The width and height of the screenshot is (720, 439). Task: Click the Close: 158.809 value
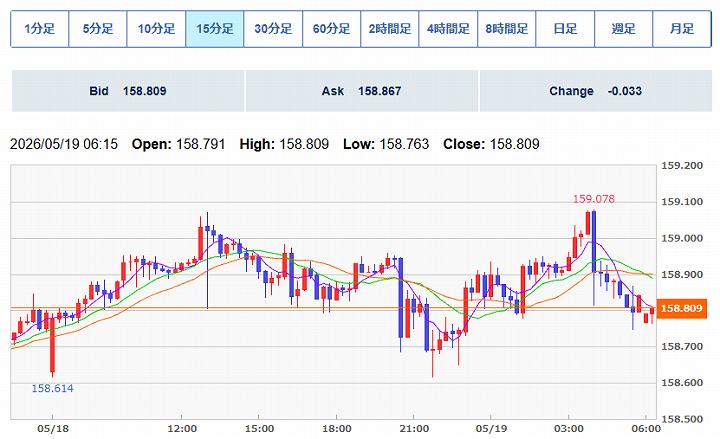[x=491, y=144]
